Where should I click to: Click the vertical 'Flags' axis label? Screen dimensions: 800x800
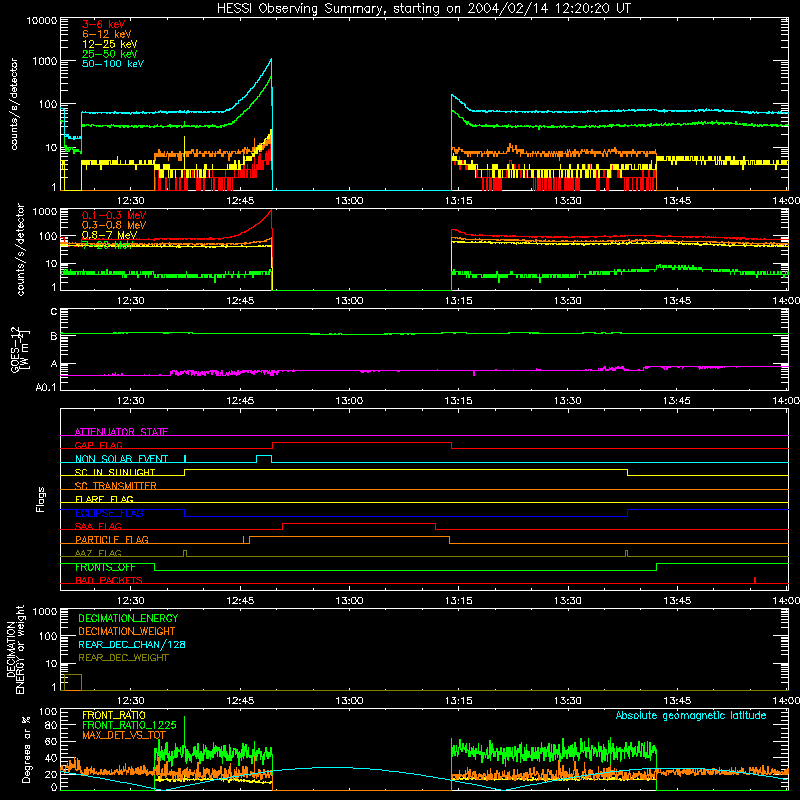40,499
